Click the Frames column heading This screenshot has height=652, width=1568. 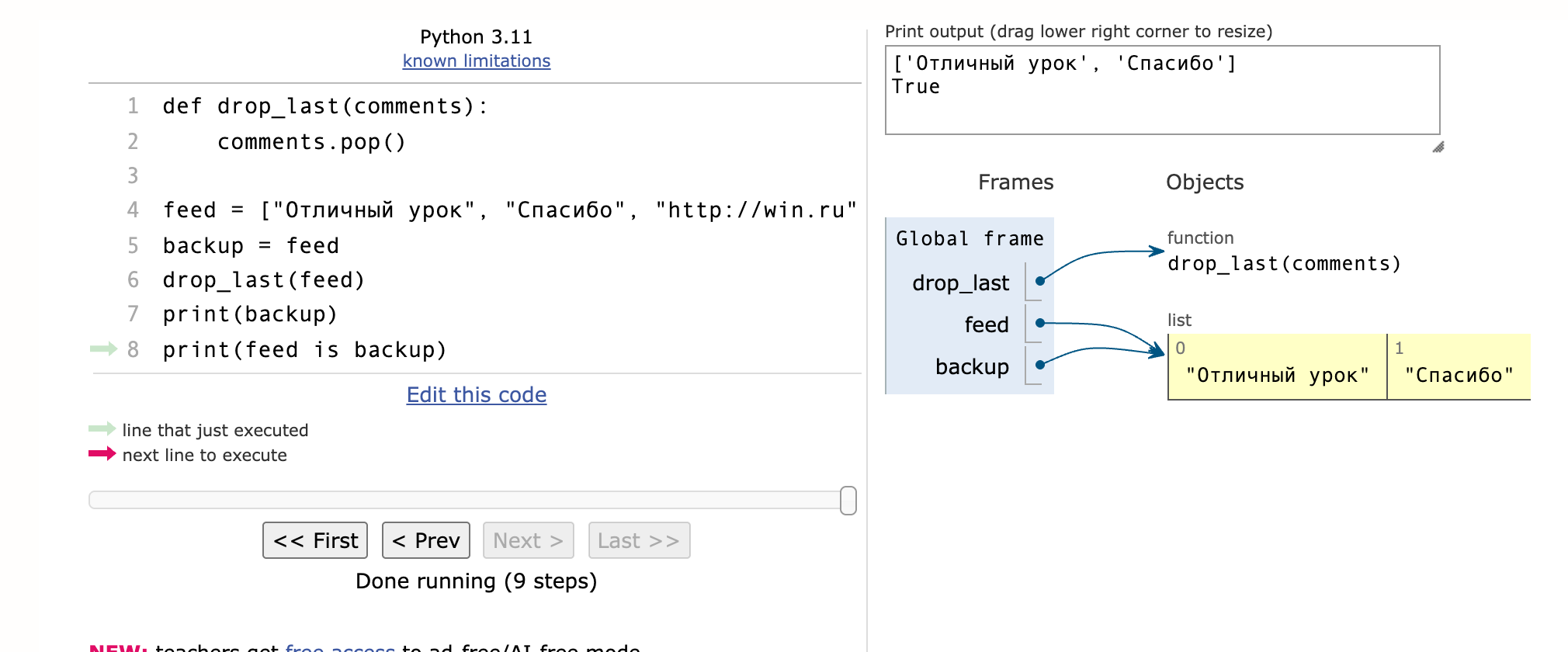click(x=1015, y=182)
